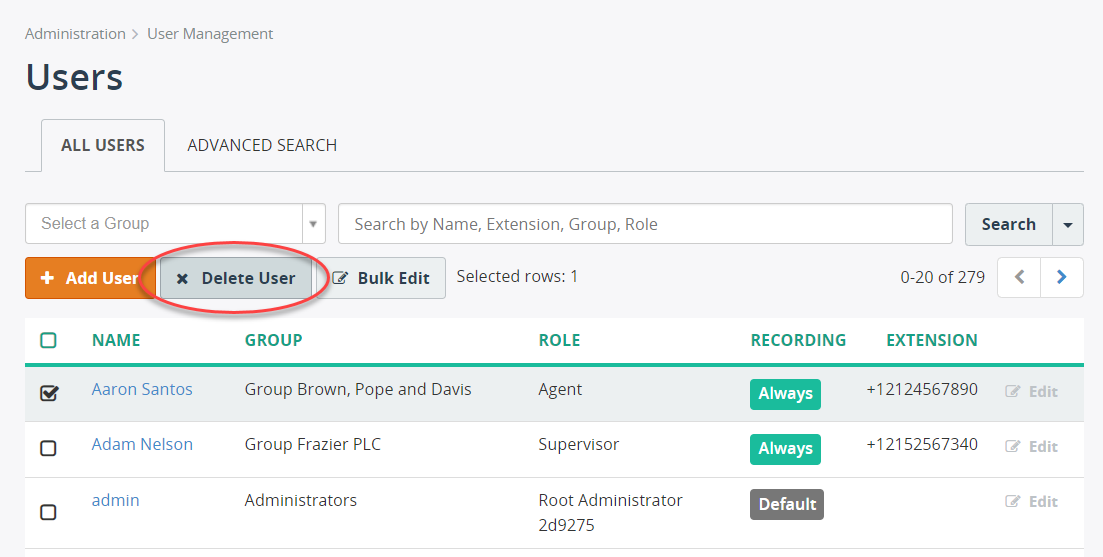Expand the Select a Group dropdown

click(x=313, y=224)
